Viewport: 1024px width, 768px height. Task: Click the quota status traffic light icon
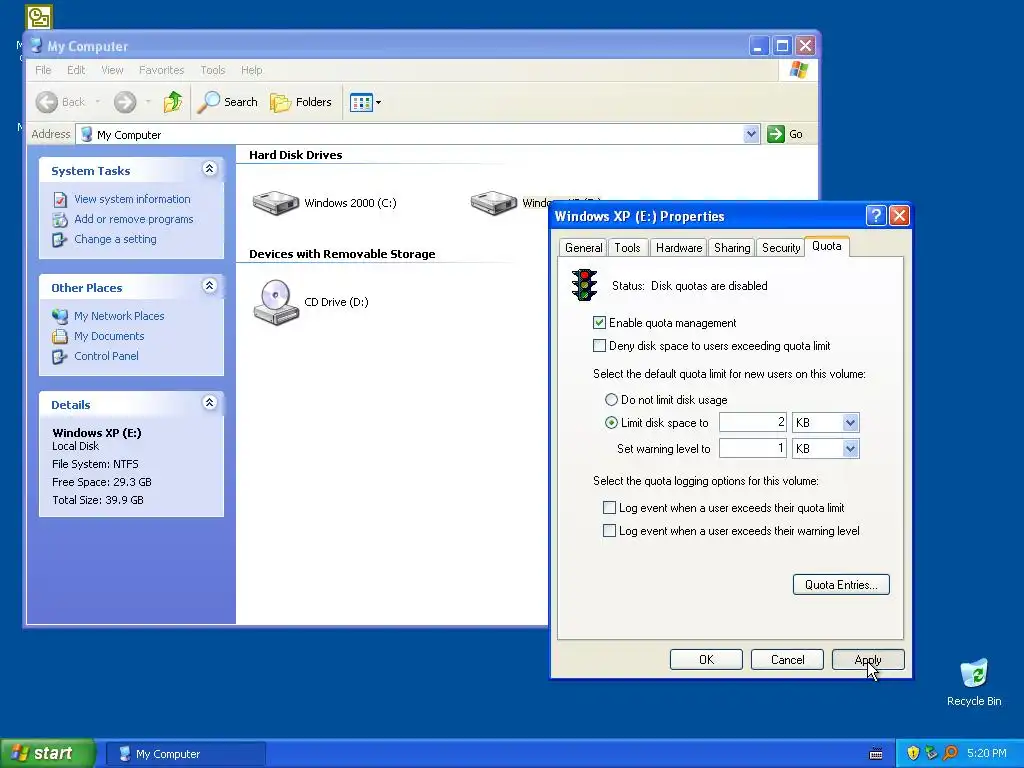[x=584, y=285]
